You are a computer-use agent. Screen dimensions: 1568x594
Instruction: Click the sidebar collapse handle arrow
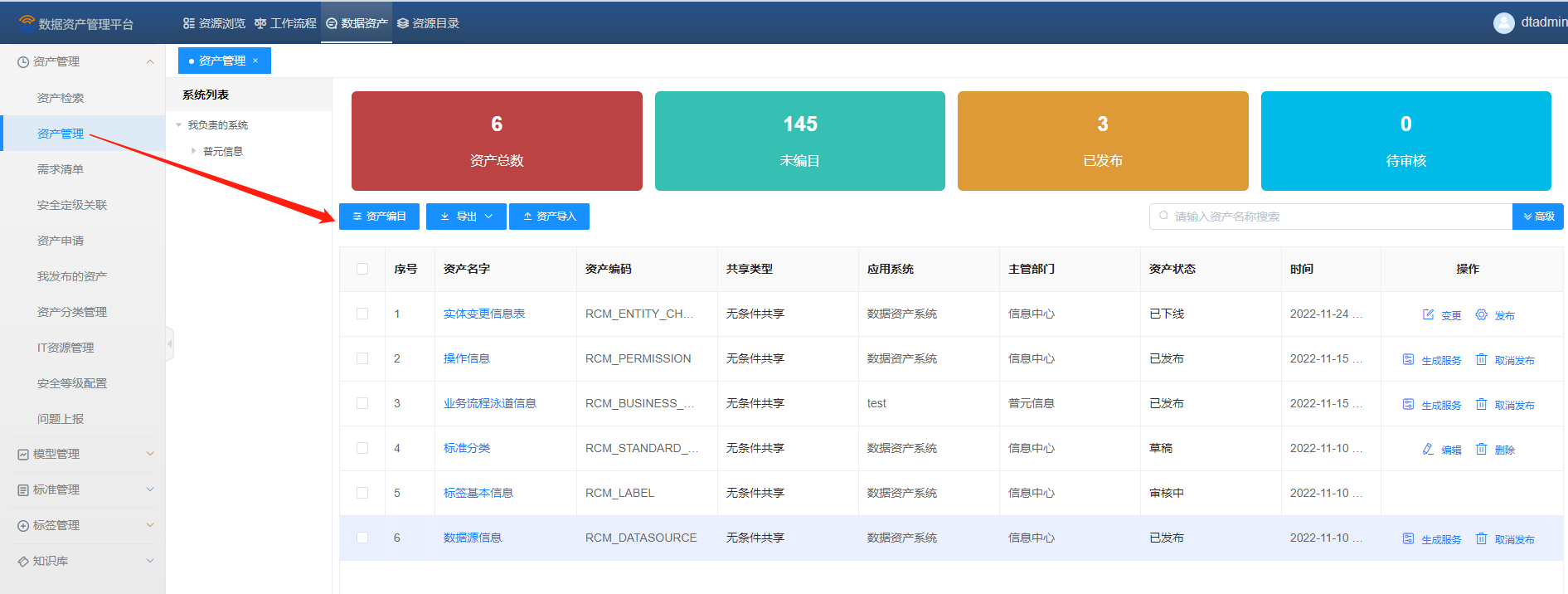pos(170,343)
